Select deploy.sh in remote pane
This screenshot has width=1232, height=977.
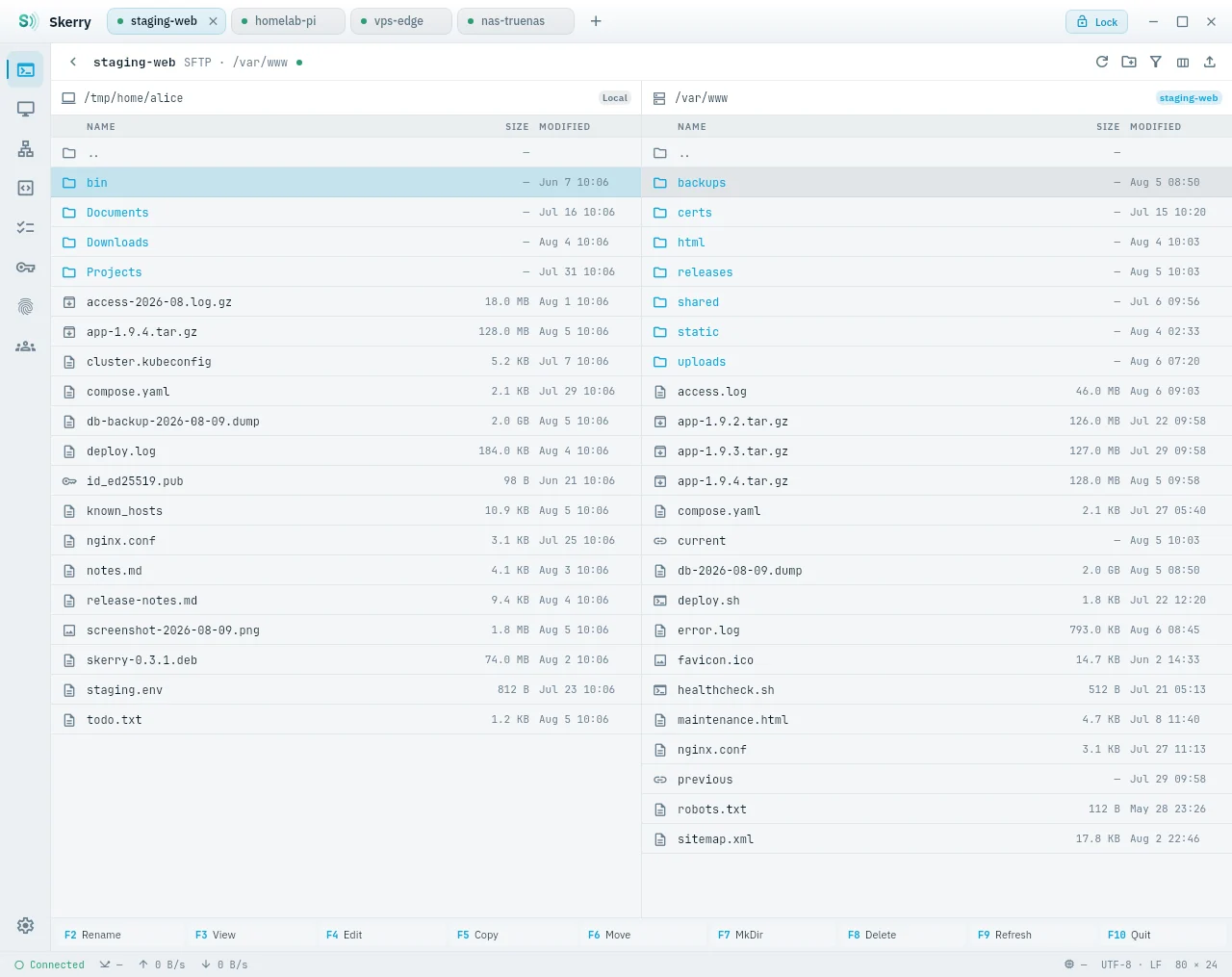pos(937,601)
